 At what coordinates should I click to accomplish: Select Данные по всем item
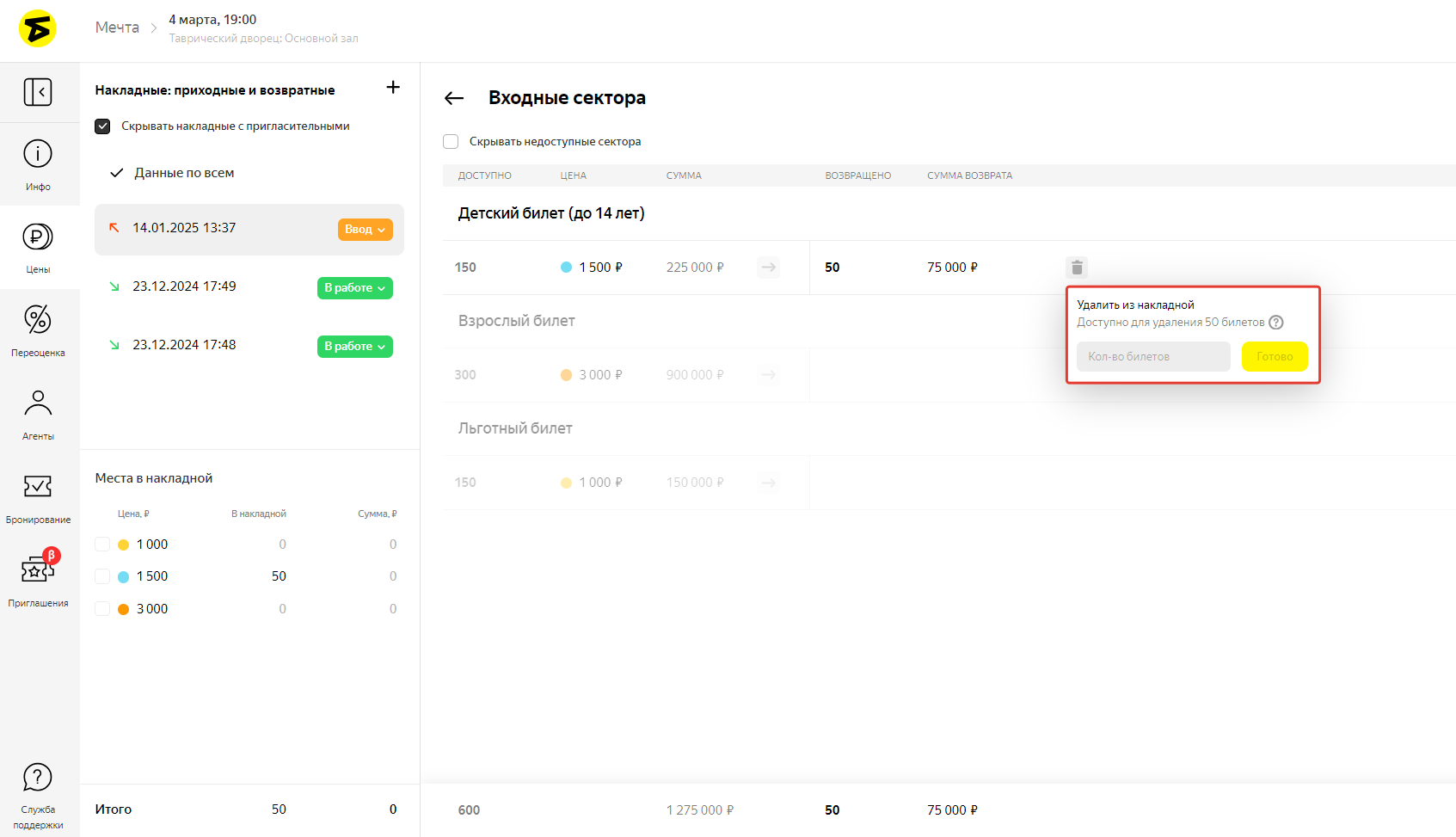[184, 173]
